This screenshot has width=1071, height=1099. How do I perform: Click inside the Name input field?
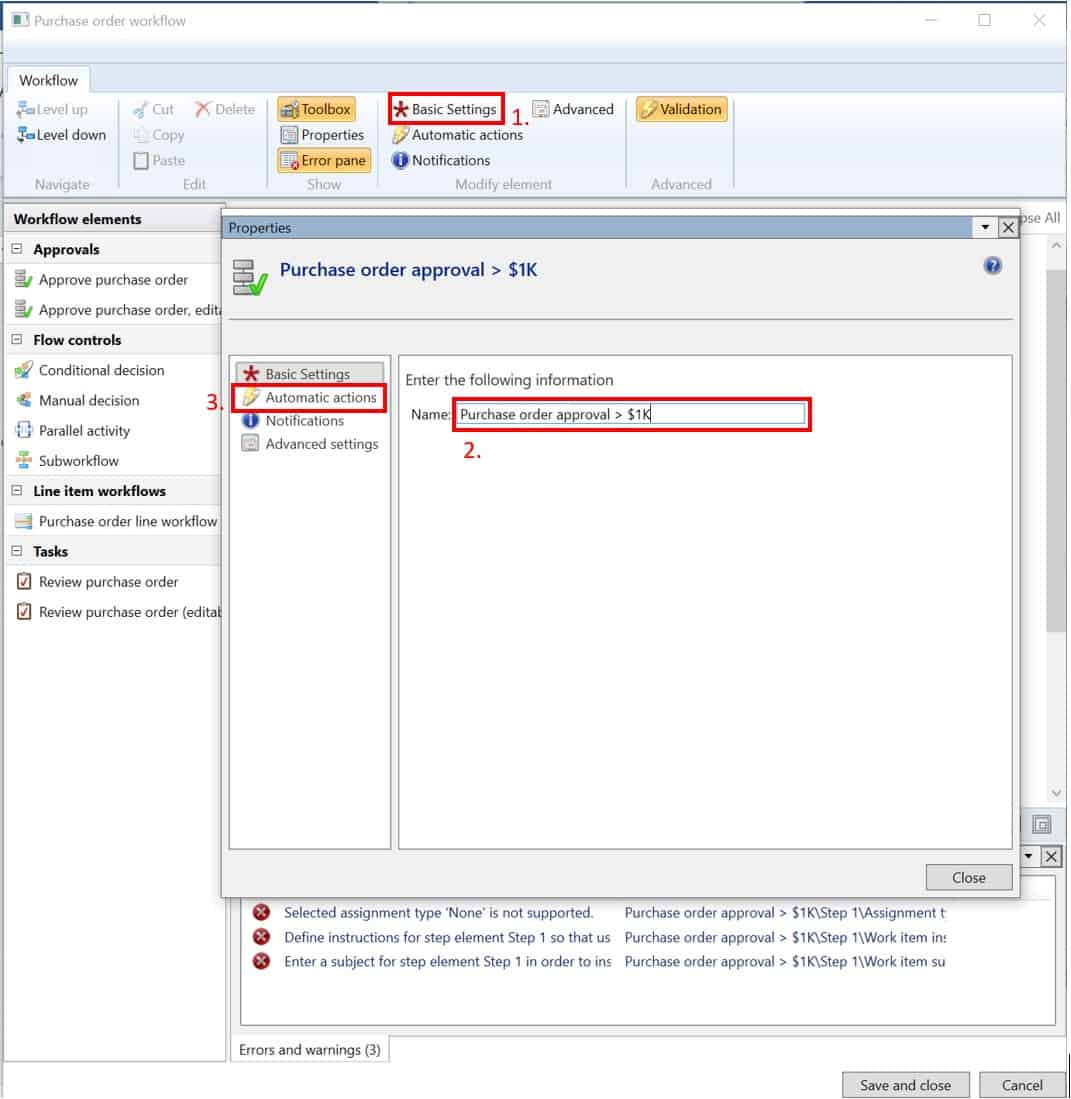(x=630, y=414)
